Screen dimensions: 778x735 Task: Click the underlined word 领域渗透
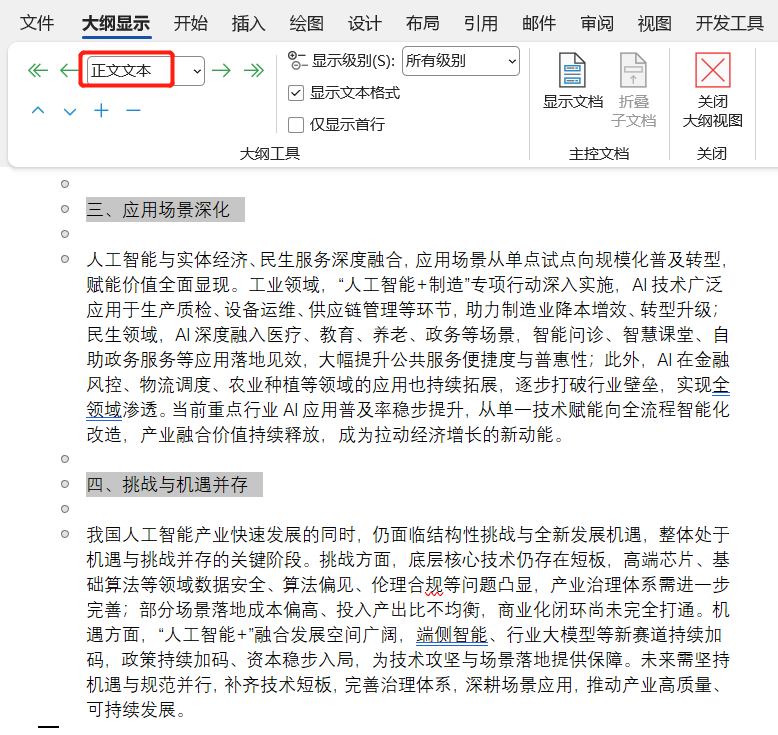122,410
